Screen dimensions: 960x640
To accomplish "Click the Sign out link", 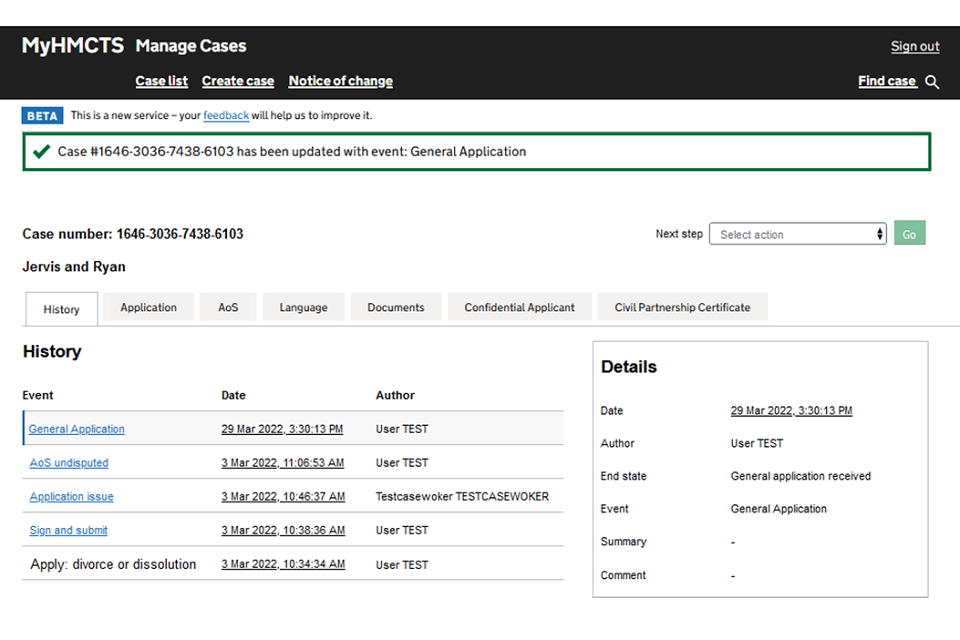I will coord(914,46).
